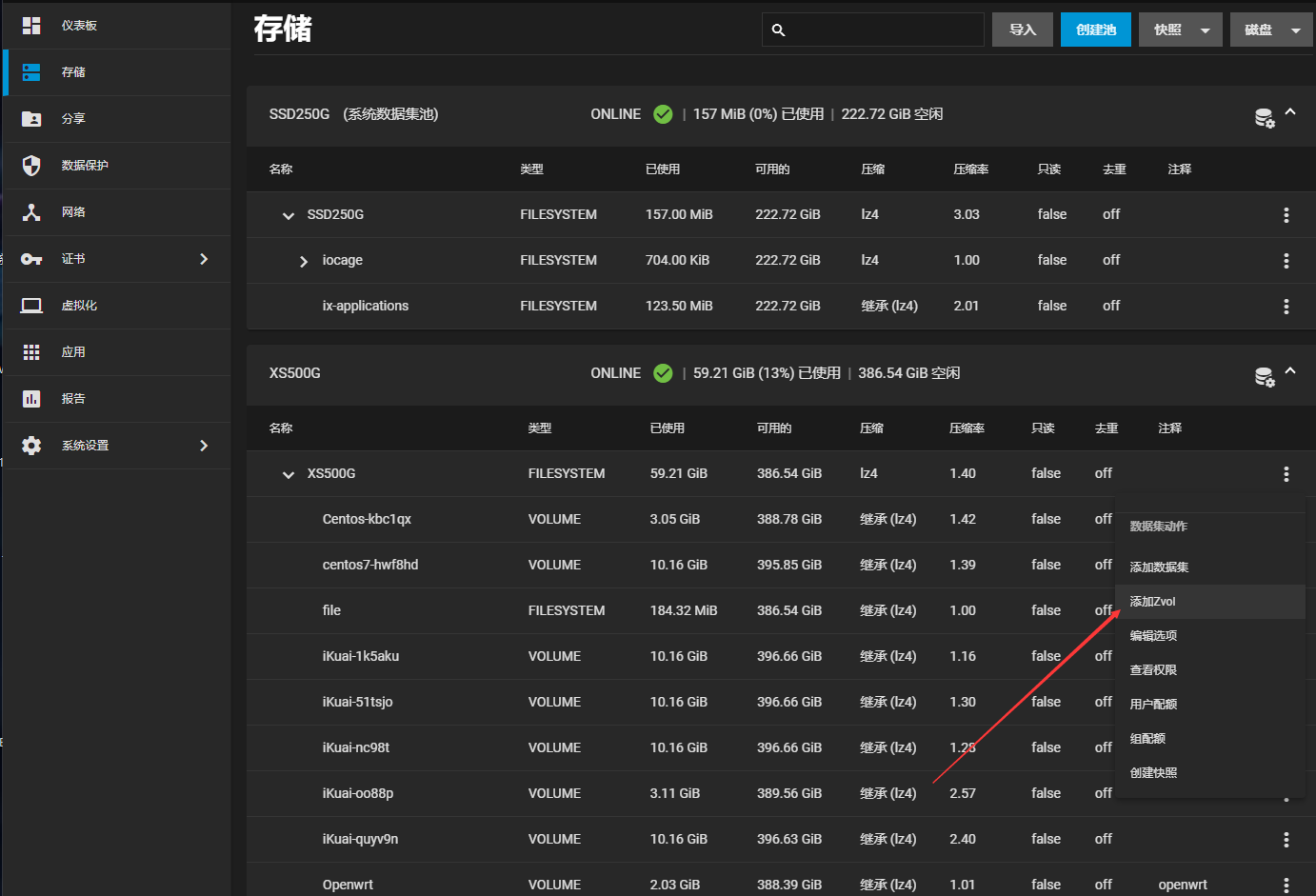Viewport: 1316px width, 896px height.
Task: Click the 创建池 button
Action: tap(1096, 30)
